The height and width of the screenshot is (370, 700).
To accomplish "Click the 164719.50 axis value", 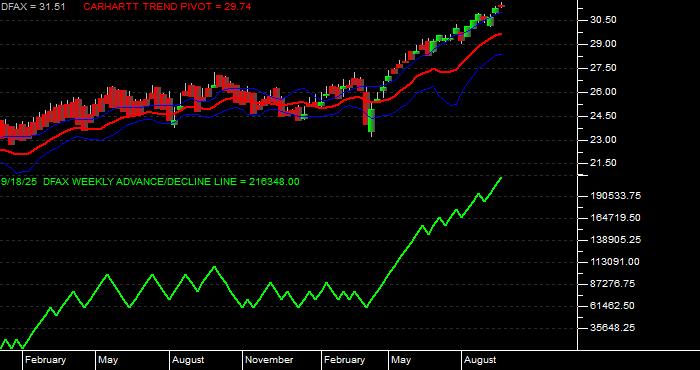I will pos(616,218).
